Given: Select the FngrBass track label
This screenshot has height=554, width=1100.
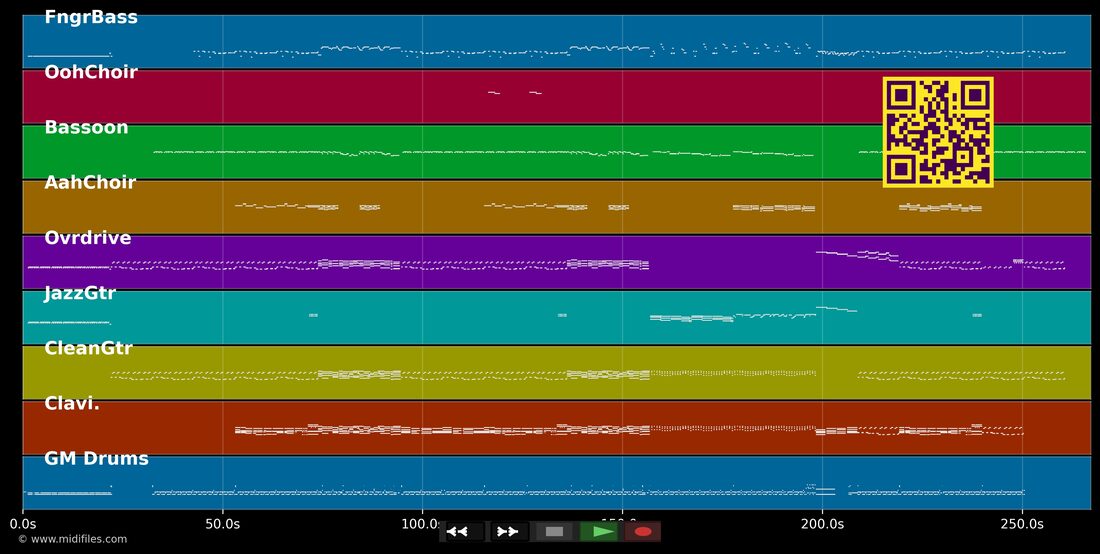Looking at the screenshot, I should [91, 18].
